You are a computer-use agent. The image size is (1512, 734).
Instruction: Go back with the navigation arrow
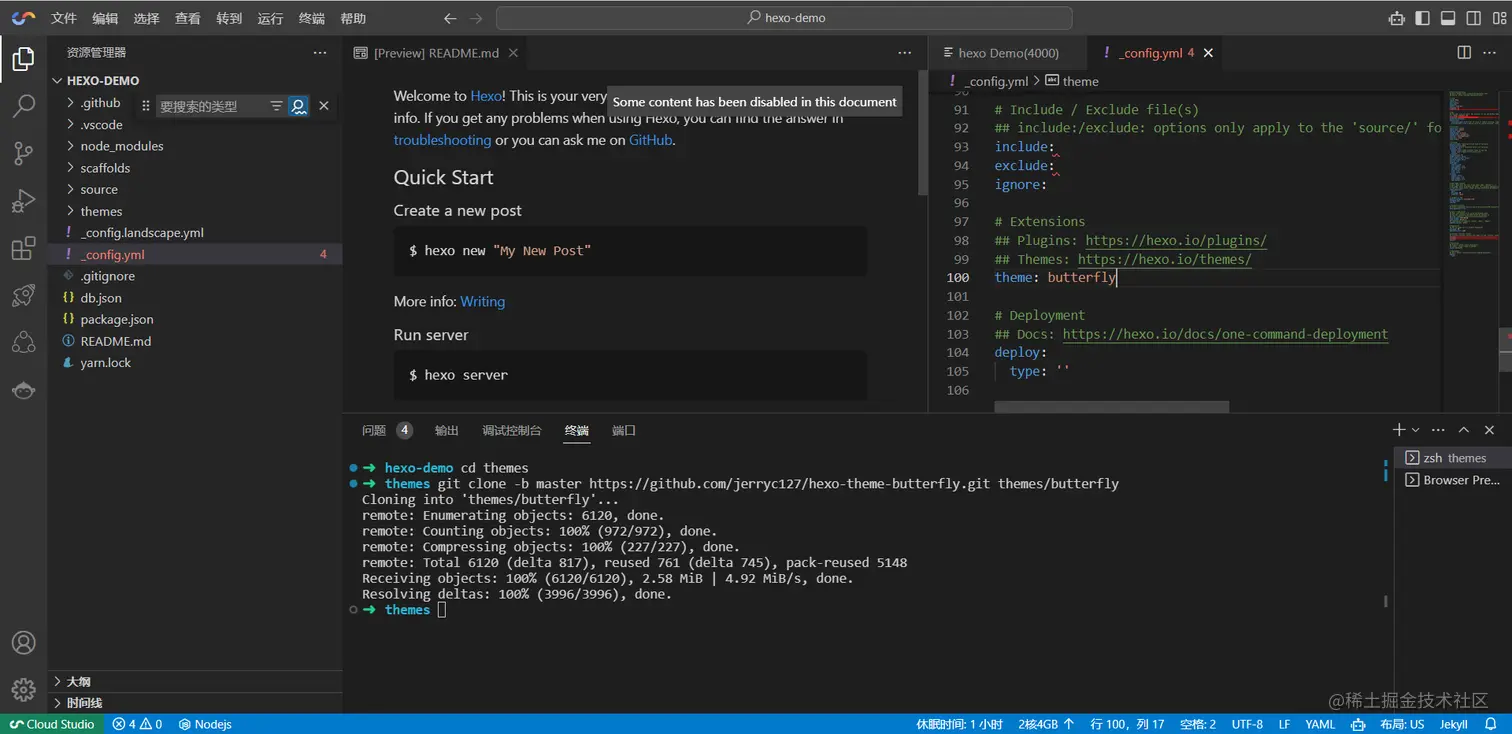click(450, 18)
